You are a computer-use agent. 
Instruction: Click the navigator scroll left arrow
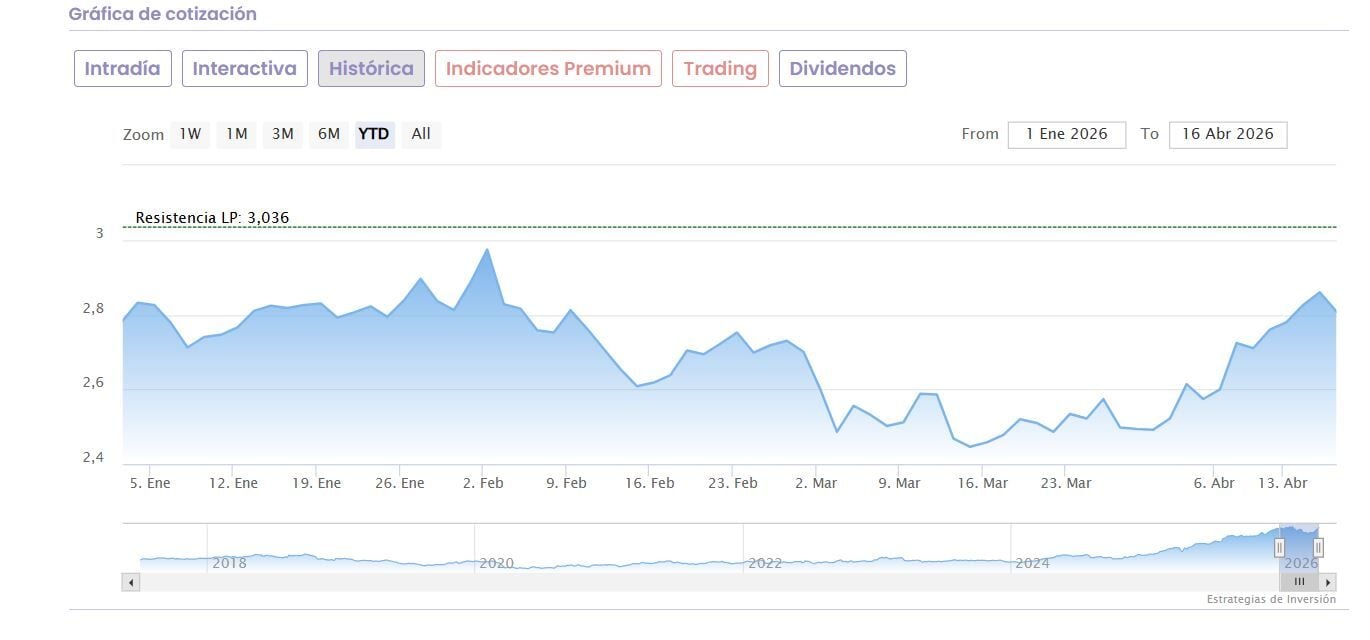point(131,582)
